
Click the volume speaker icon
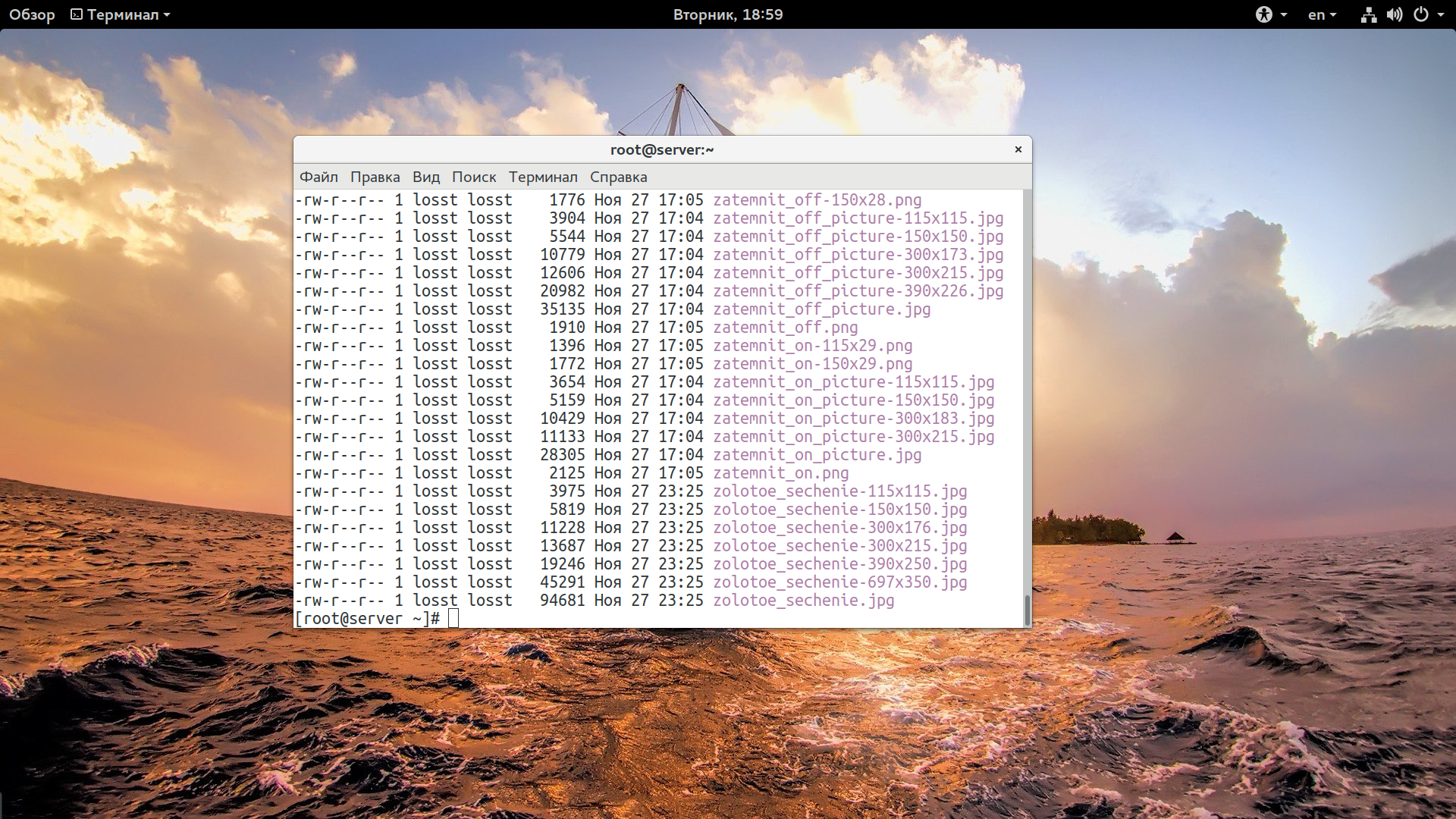tap(1395, 14)
